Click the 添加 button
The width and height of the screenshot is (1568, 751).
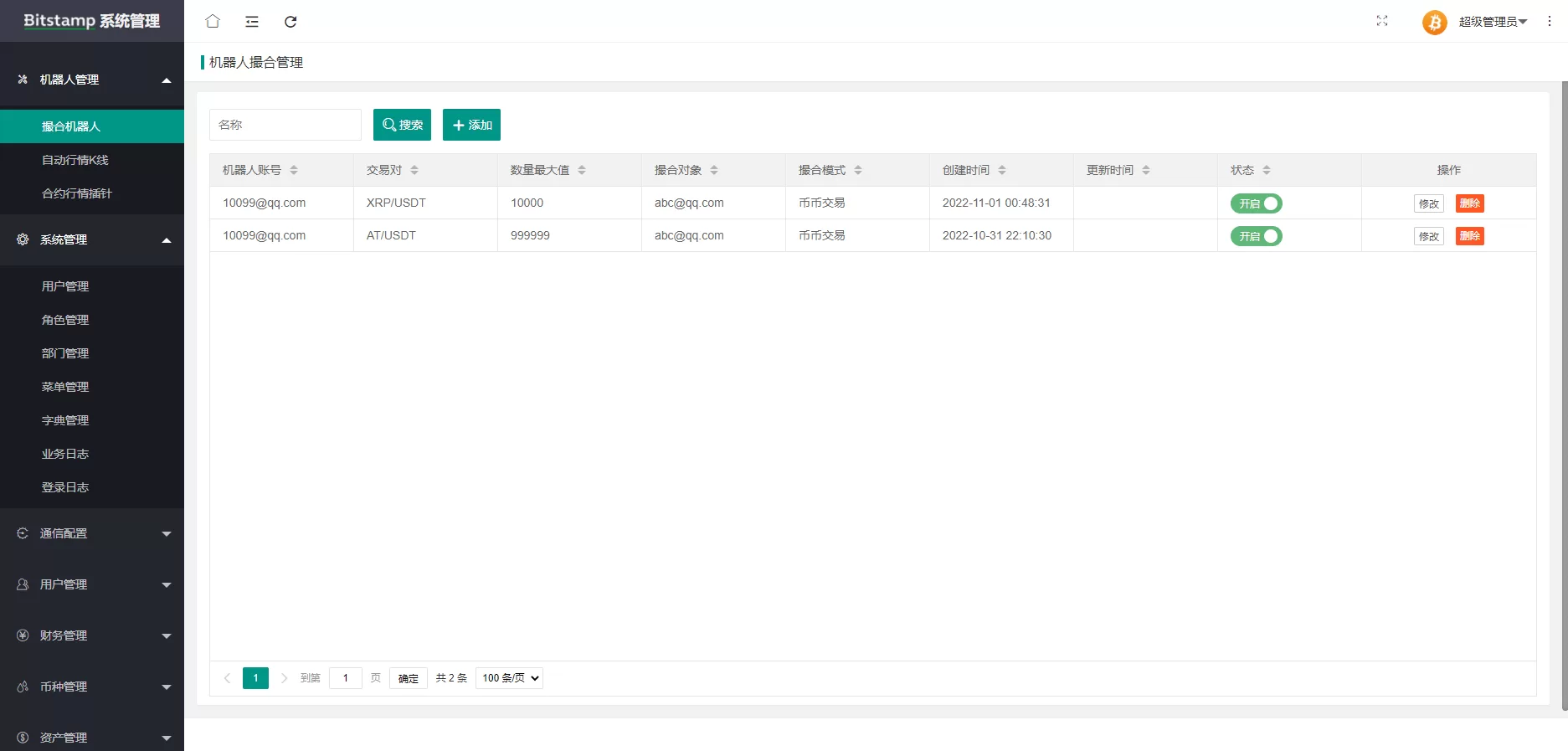point(471,125)
